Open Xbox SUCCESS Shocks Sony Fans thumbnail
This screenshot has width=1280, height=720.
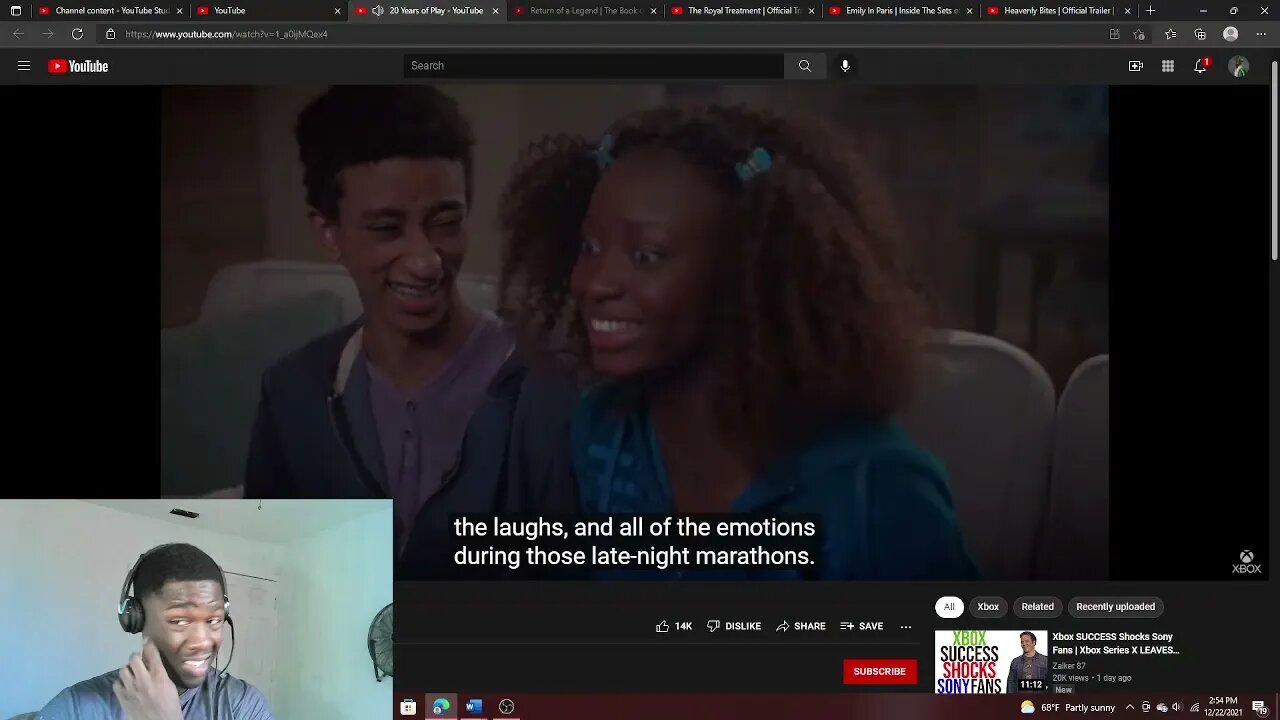point(991,661)
